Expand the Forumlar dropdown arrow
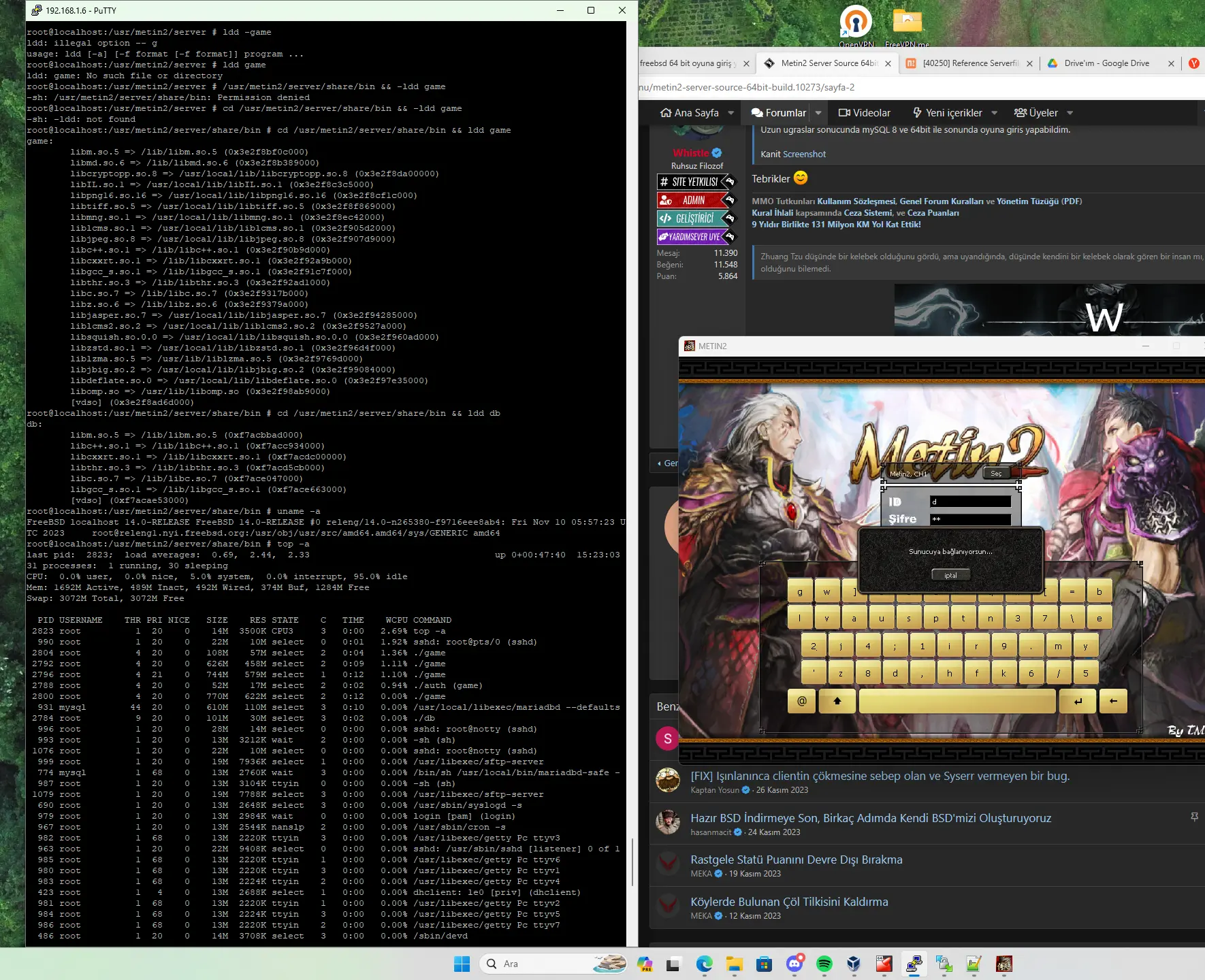This screenshot has height=980, width=1205. coord(818,113)
